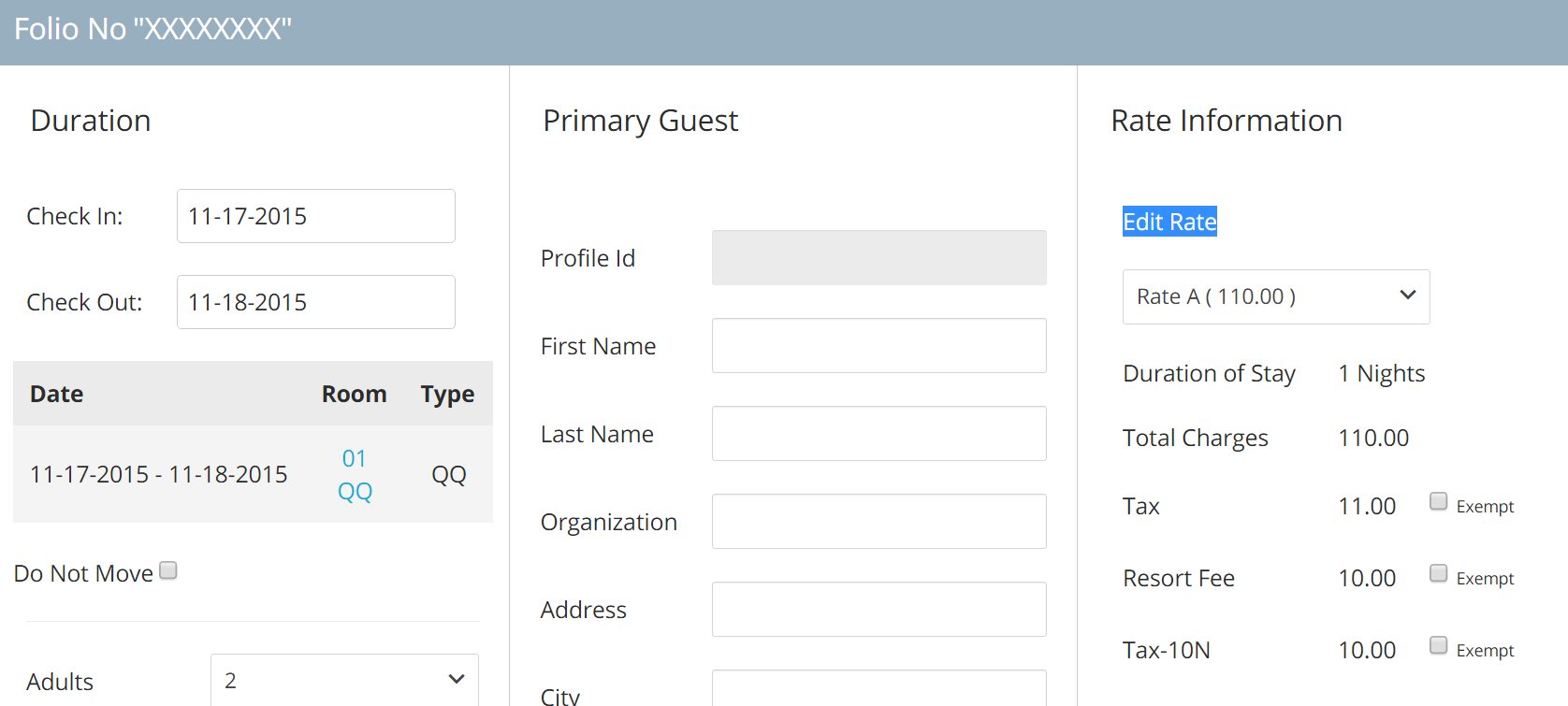Select the Type column header
Screen dimensions: 1568x706
click(447, 394)
